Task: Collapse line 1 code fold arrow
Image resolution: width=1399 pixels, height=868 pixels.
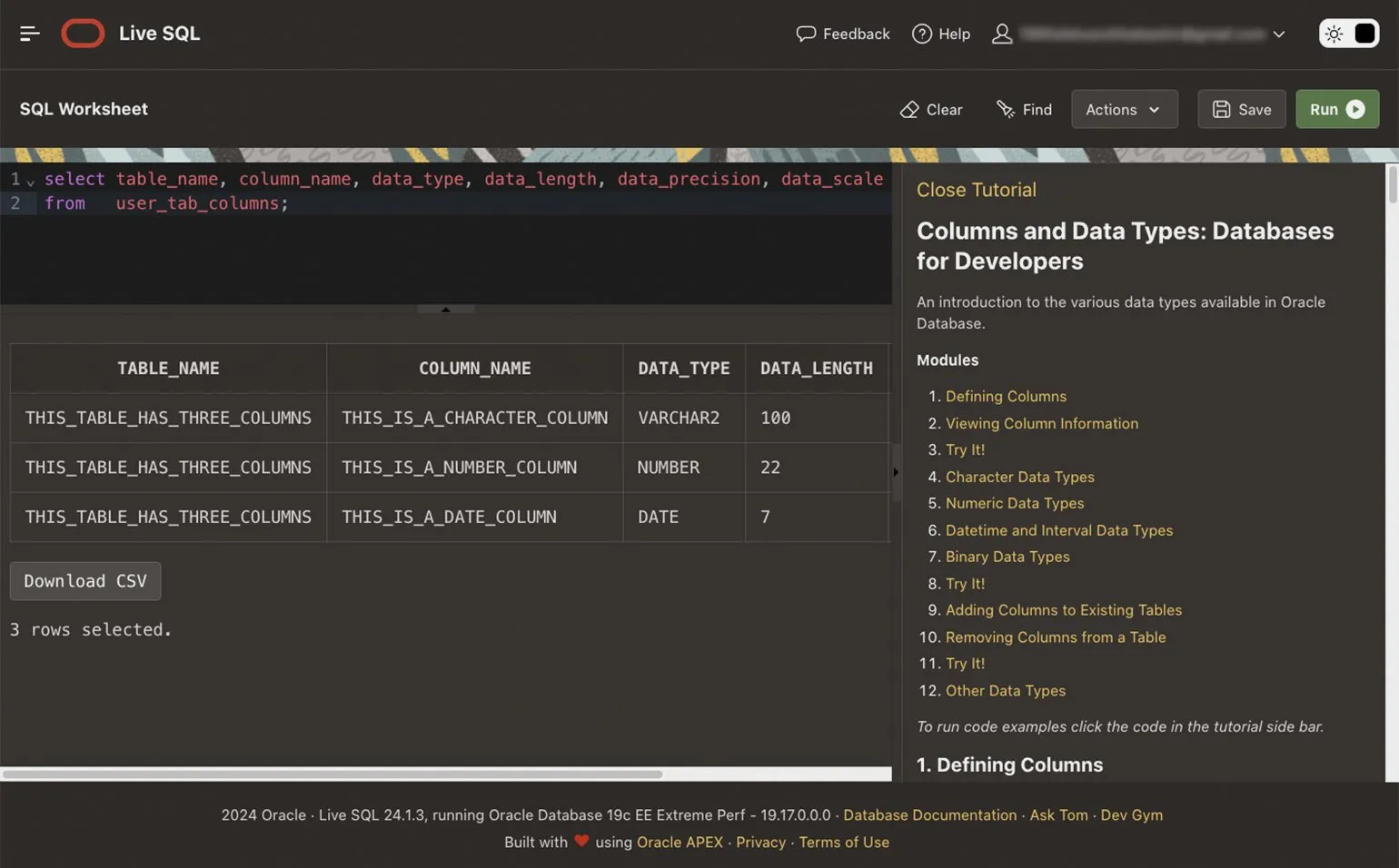Action: [x=31, y=182]
